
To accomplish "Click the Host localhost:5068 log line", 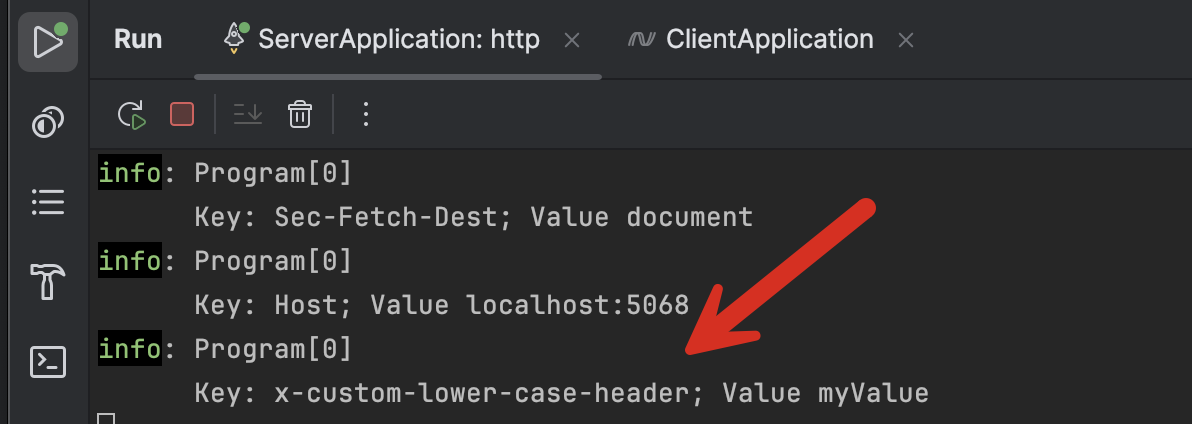I will coord(440,305).
